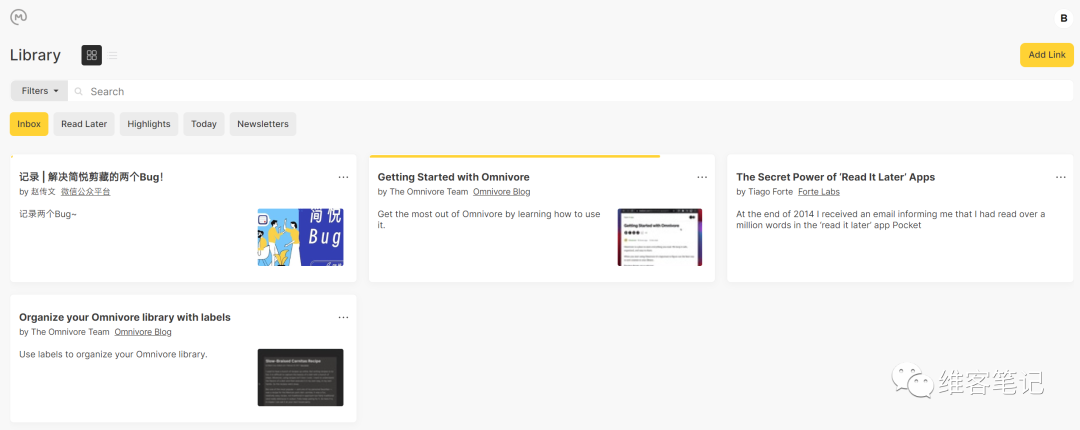1080x430 pixels.
Task: Select the Today filter tab
Action: (204, 124)
